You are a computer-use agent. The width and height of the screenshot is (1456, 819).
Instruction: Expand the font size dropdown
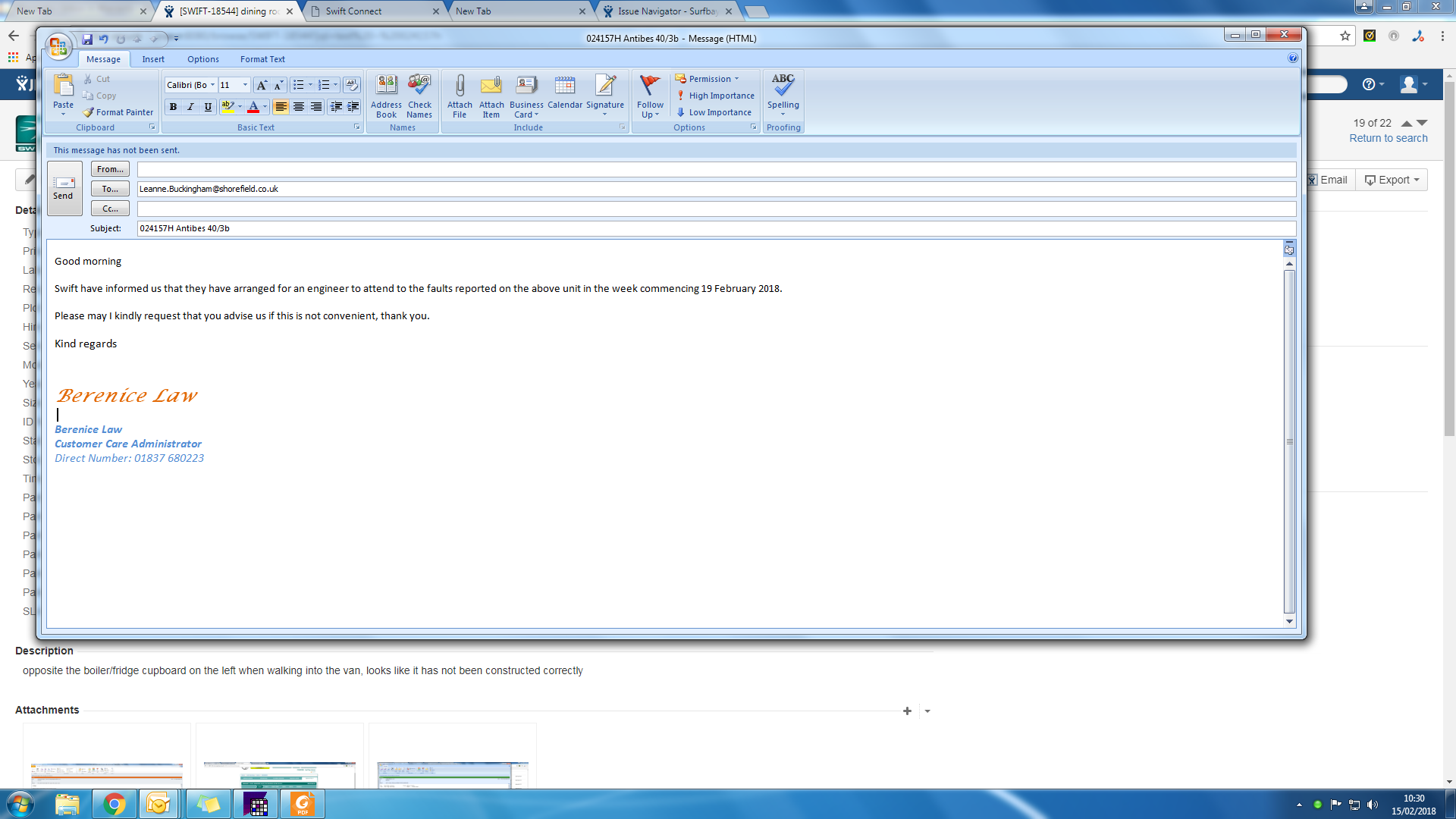(x=245, y=85)
